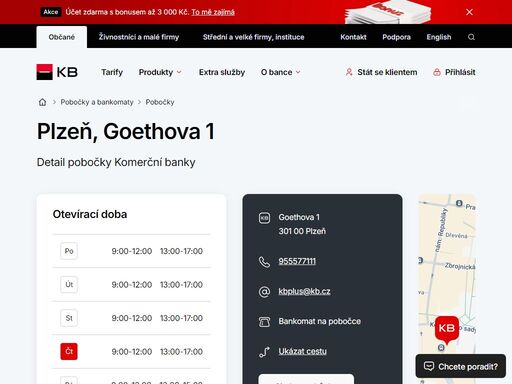Open Extra služby menu item
Image resolution: width=512 pixels, height=384 pixels.
pyautogui.click(x=222, y=72)
